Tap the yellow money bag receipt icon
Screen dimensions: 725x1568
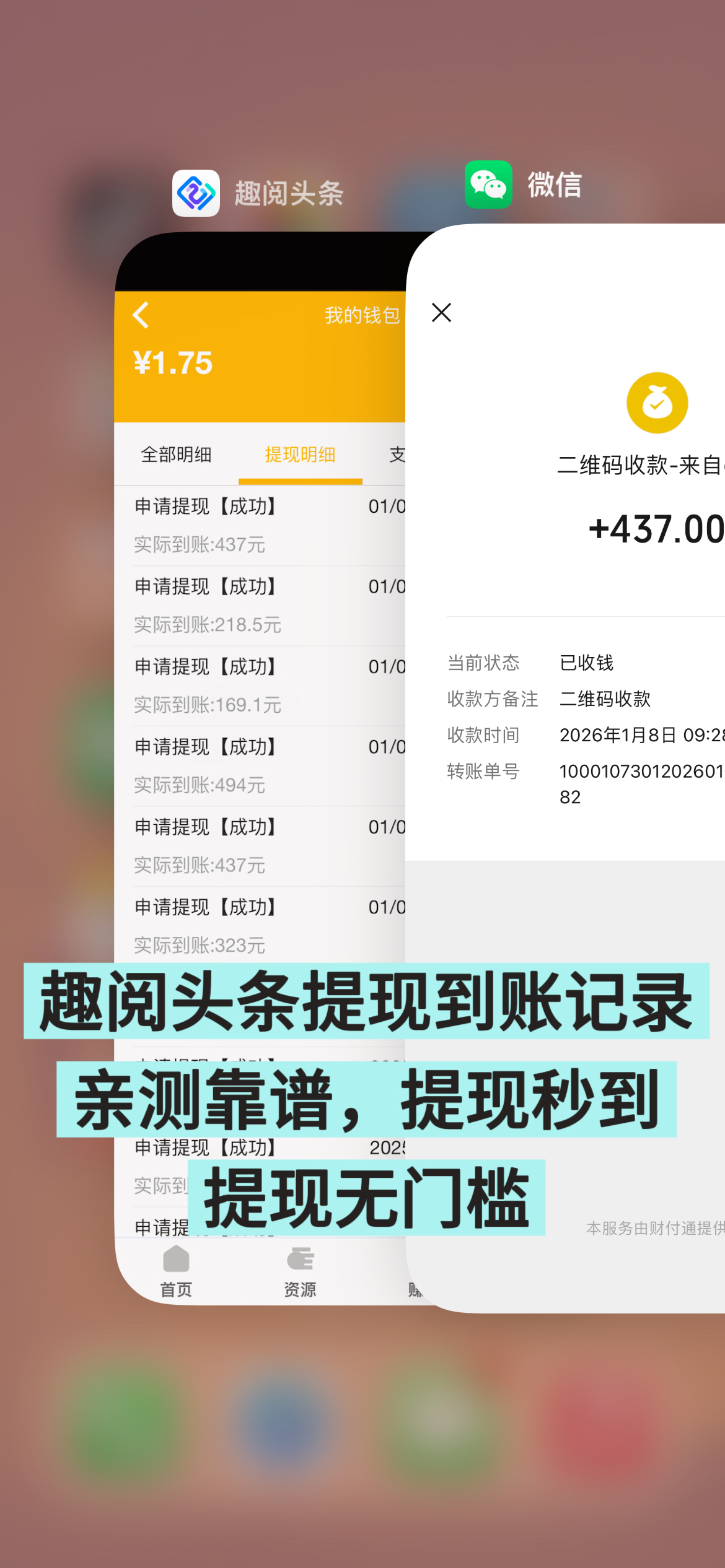[657, 403]
